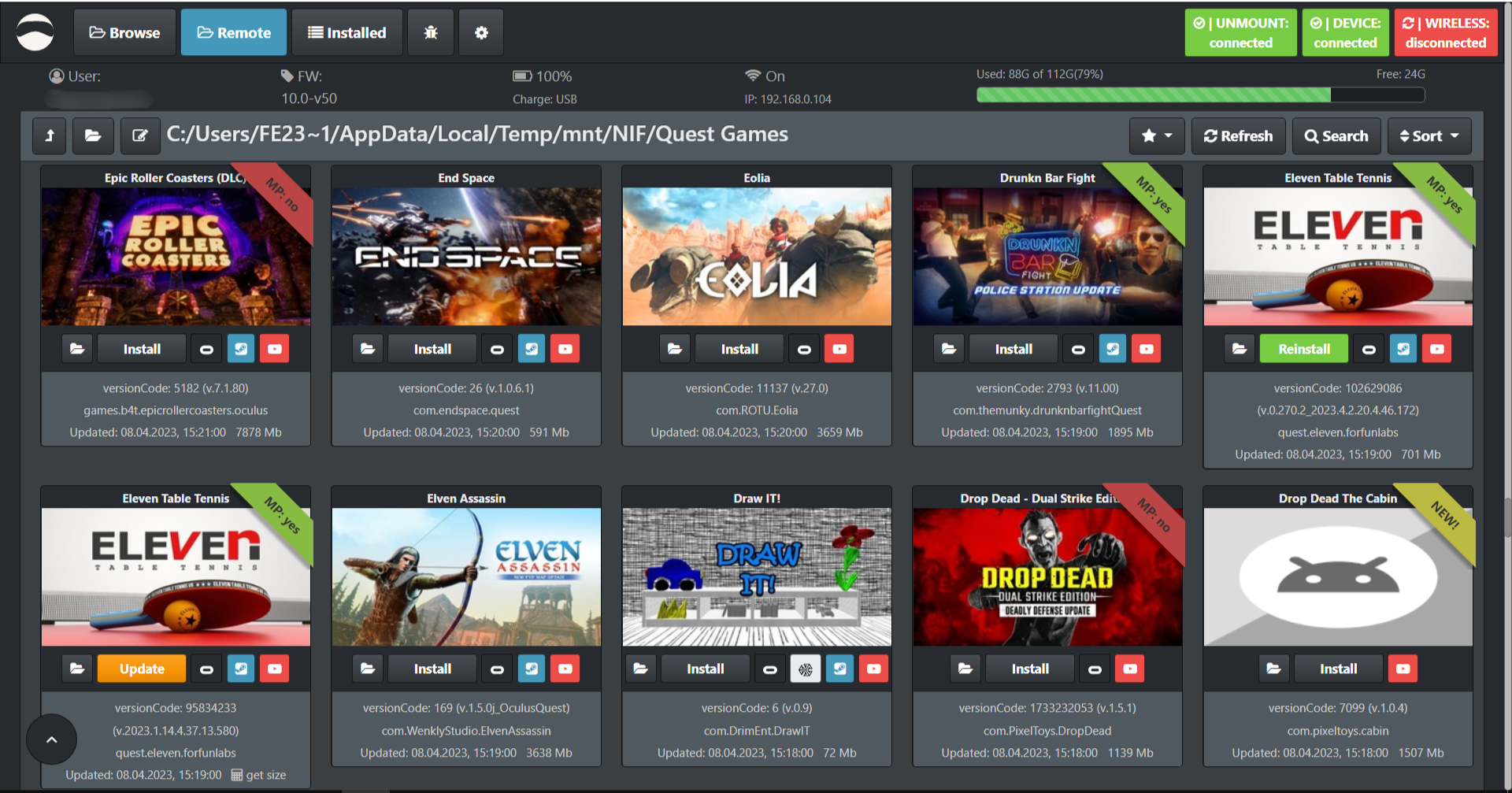Open the Oculus store link for Eolia
The height and width of the screenshot is (793, 1512).
tap(804, 349)
